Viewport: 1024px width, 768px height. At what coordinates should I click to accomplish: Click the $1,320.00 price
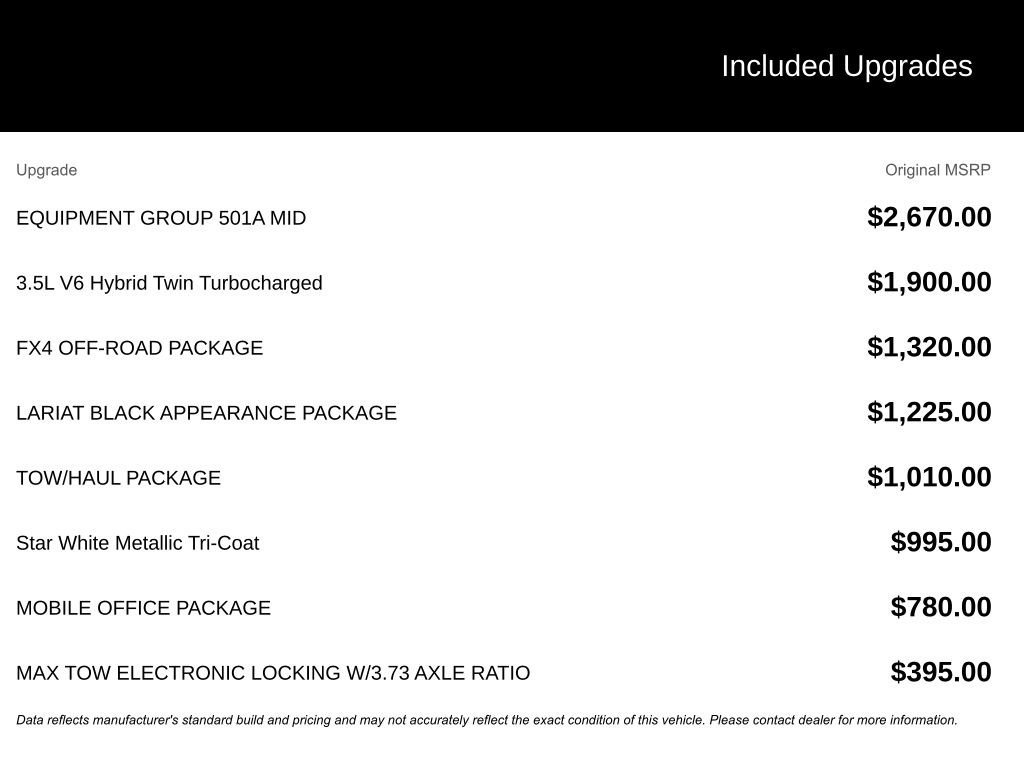tap(929, 347)
